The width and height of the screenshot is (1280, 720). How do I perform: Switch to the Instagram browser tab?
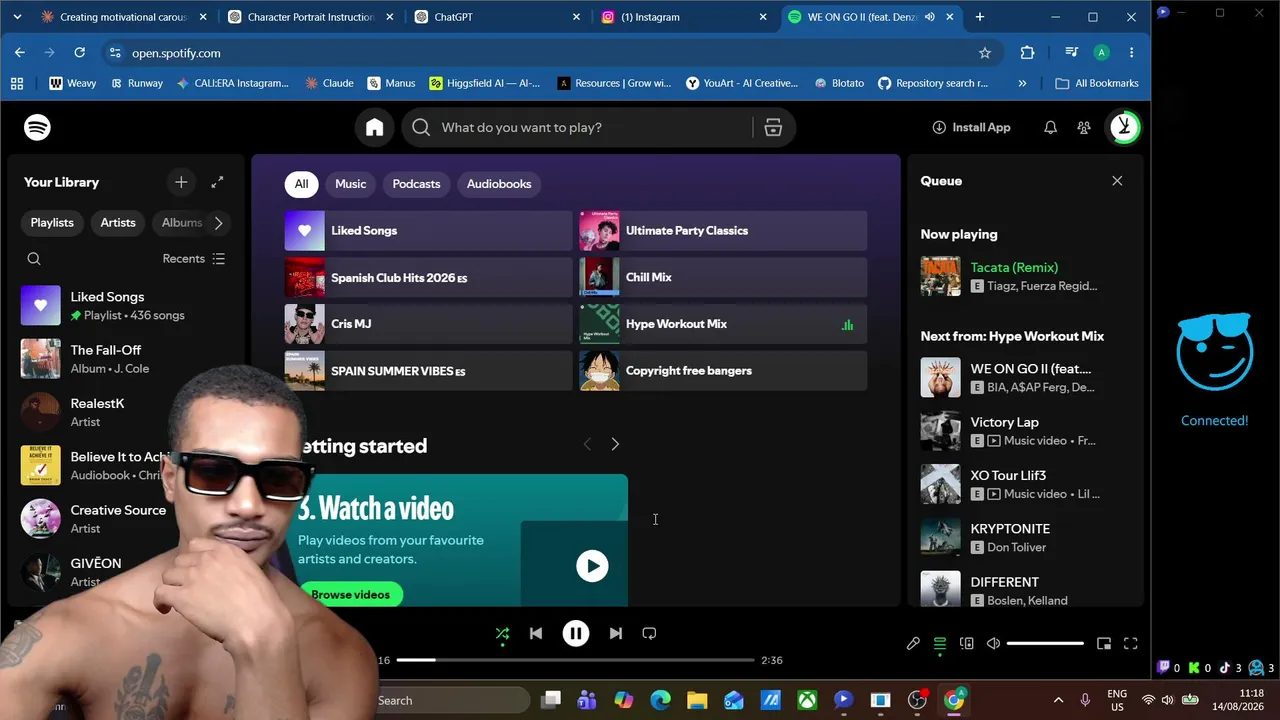pos(685,17)
